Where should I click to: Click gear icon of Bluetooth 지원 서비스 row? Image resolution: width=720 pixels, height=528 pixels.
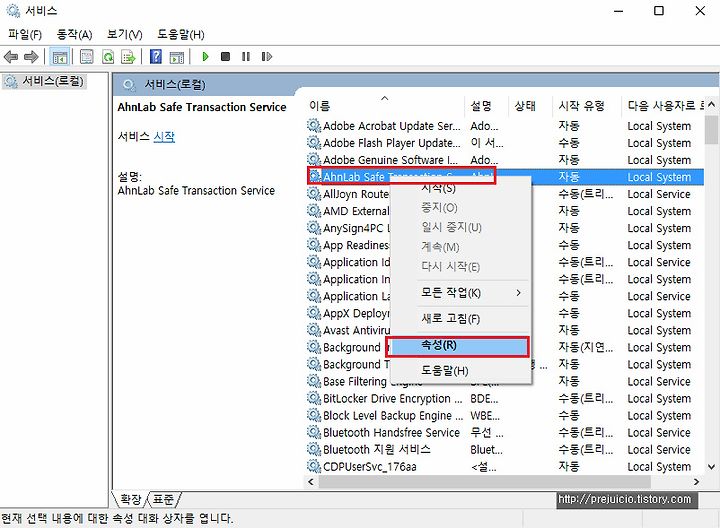coord(314,449)
